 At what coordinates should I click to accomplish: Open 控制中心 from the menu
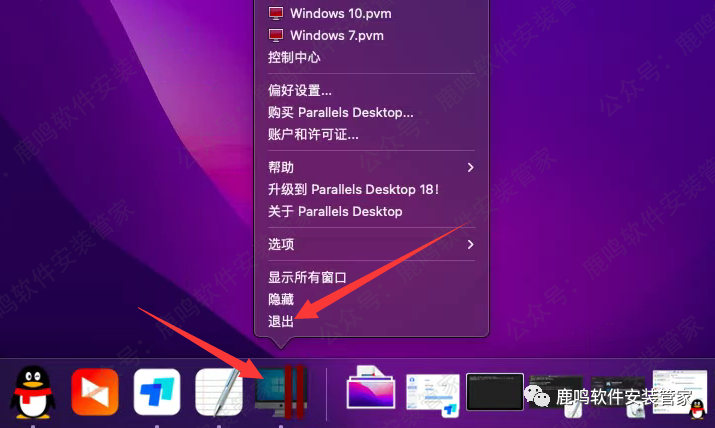pyautogui.click(x=294, y=57)
